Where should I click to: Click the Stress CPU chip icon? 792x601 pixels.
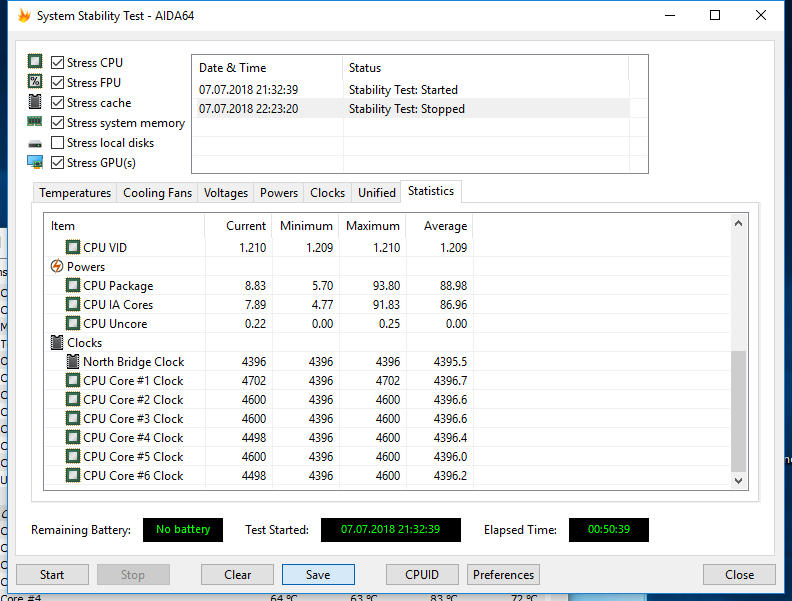[35, 62]
